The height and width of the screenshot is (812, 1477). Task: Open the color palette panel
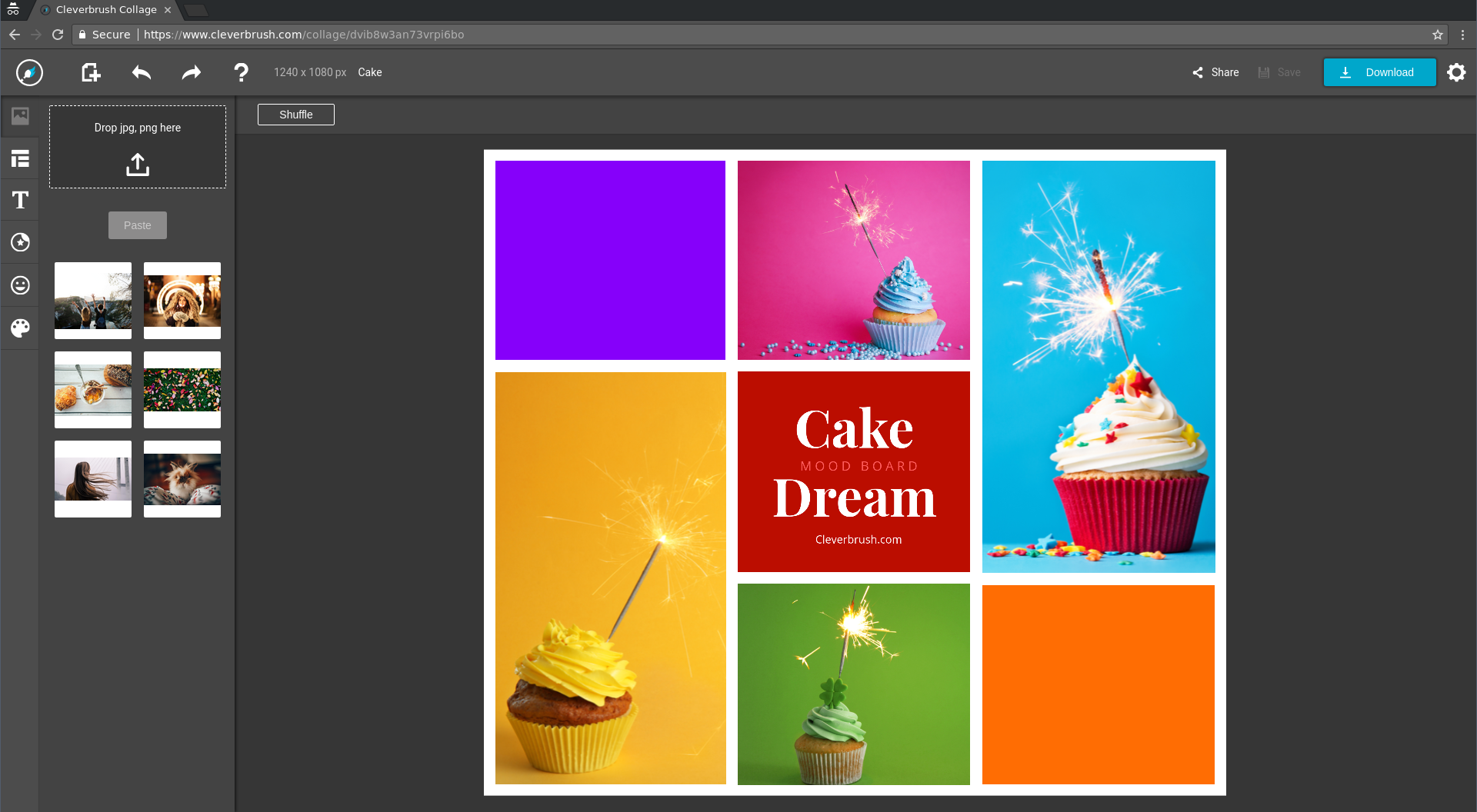point(20,328)
